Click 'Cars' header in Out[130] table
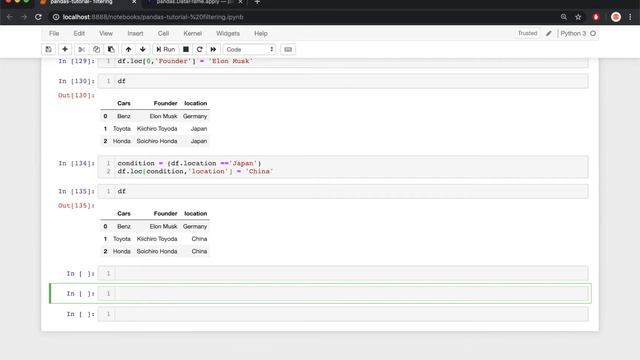This screenshot has width=640, height=360. pos(124,103)
